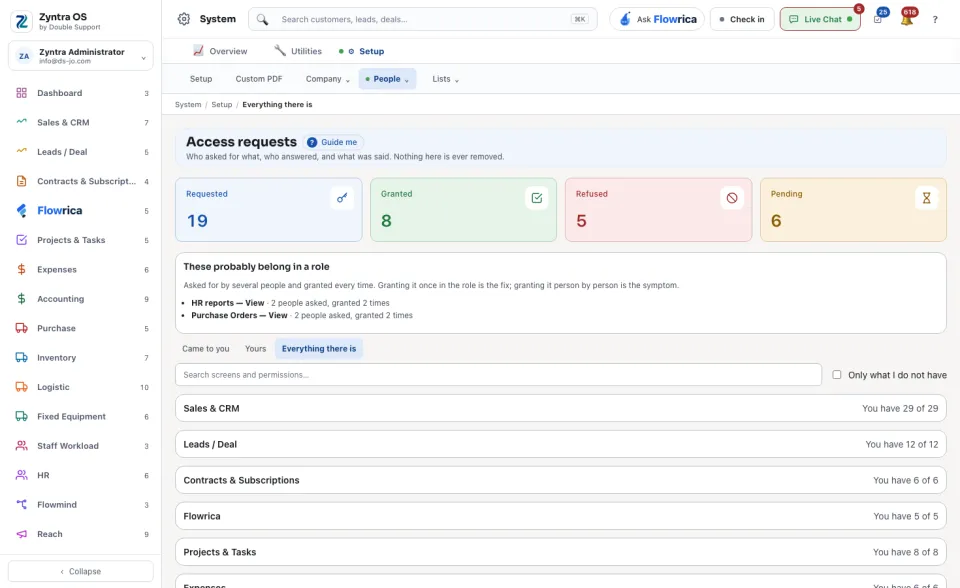Screen dimensions: 960x588
Task: Open Live Chat button
Action: (820, 19)
